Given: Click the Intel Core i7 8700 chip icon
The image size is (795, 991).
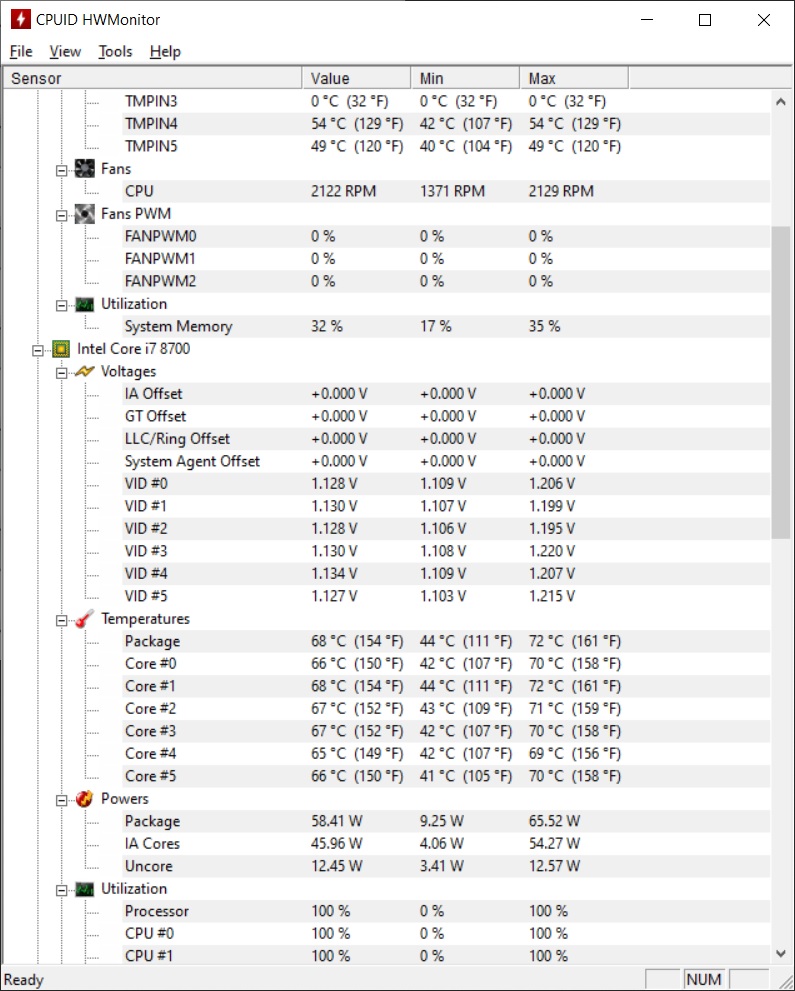Looking at the screenshot, I should (62, 349).
